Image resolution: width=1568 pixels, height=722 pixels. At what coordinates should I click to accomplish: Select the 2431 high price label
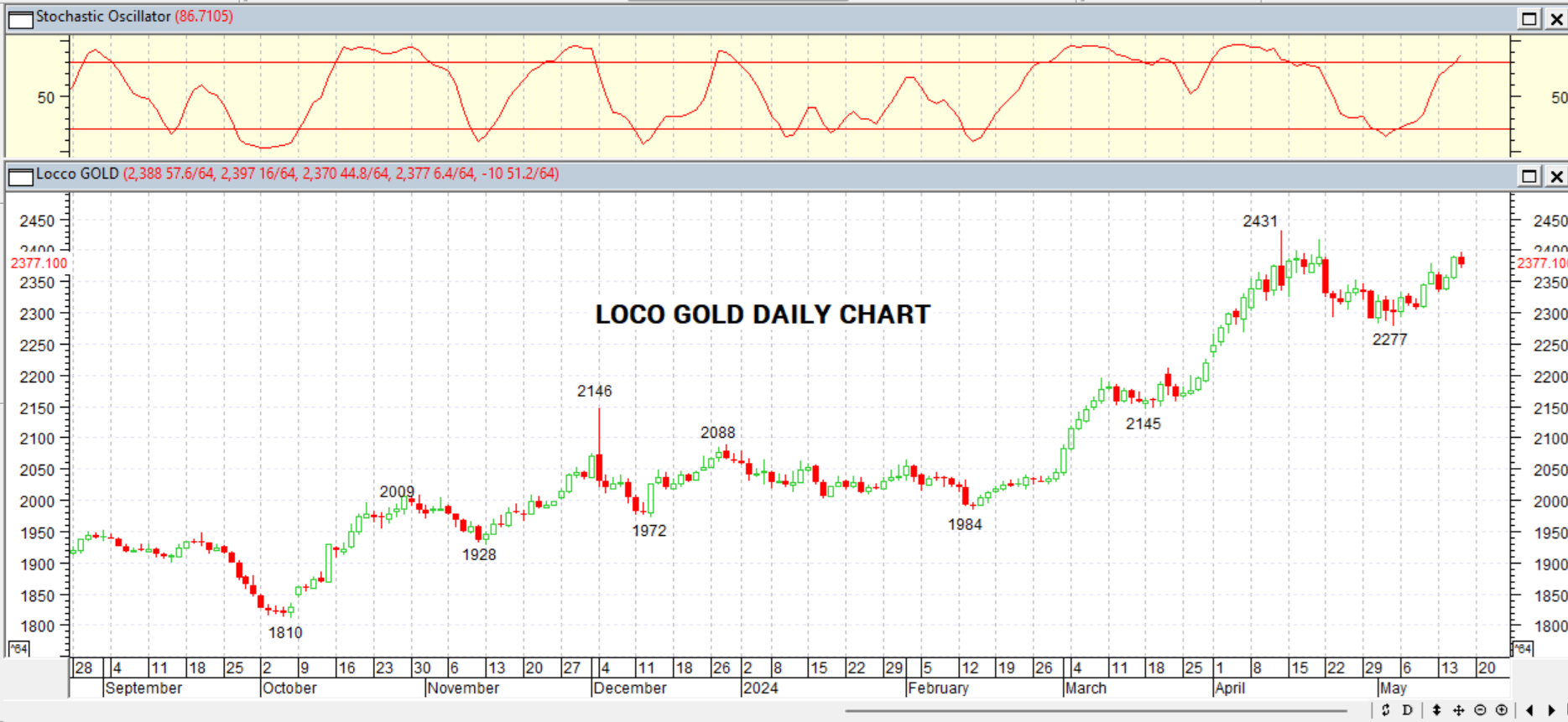tap(1260, 221)
